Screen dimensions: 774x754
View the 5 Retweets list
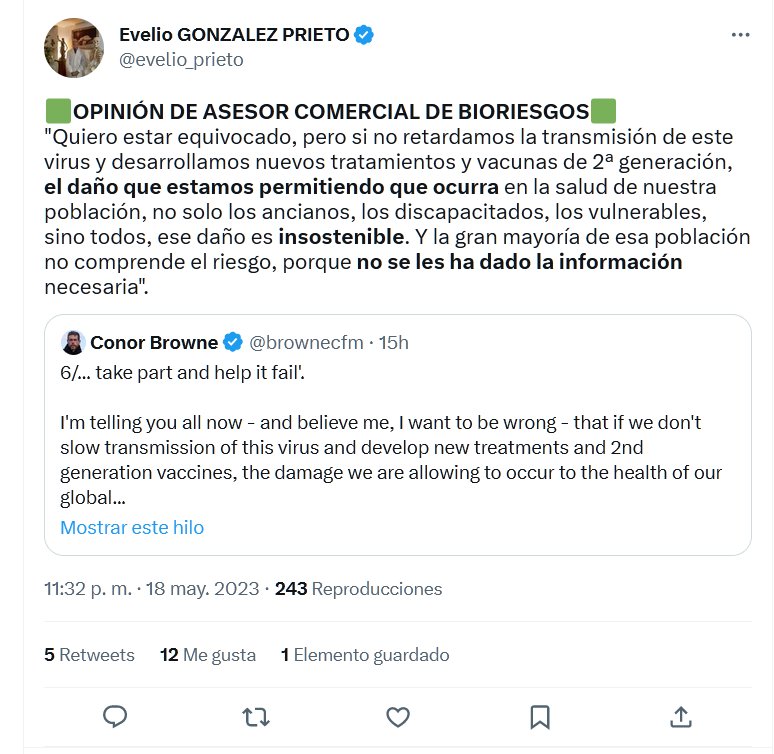(x=89, y=655)
